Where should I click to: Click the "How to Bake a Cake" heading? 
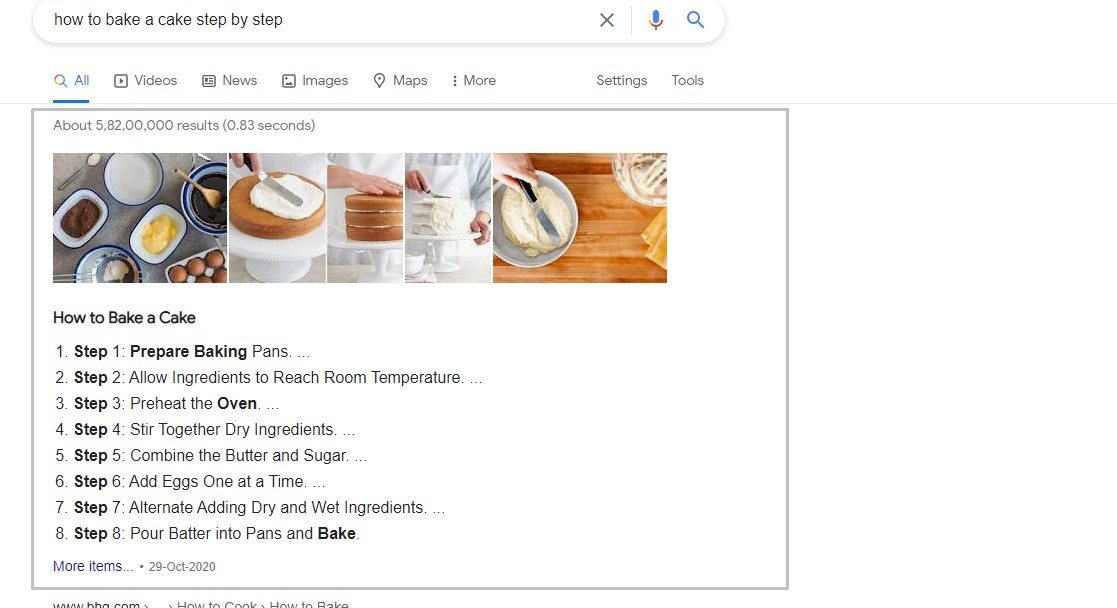tap(124, 318)
